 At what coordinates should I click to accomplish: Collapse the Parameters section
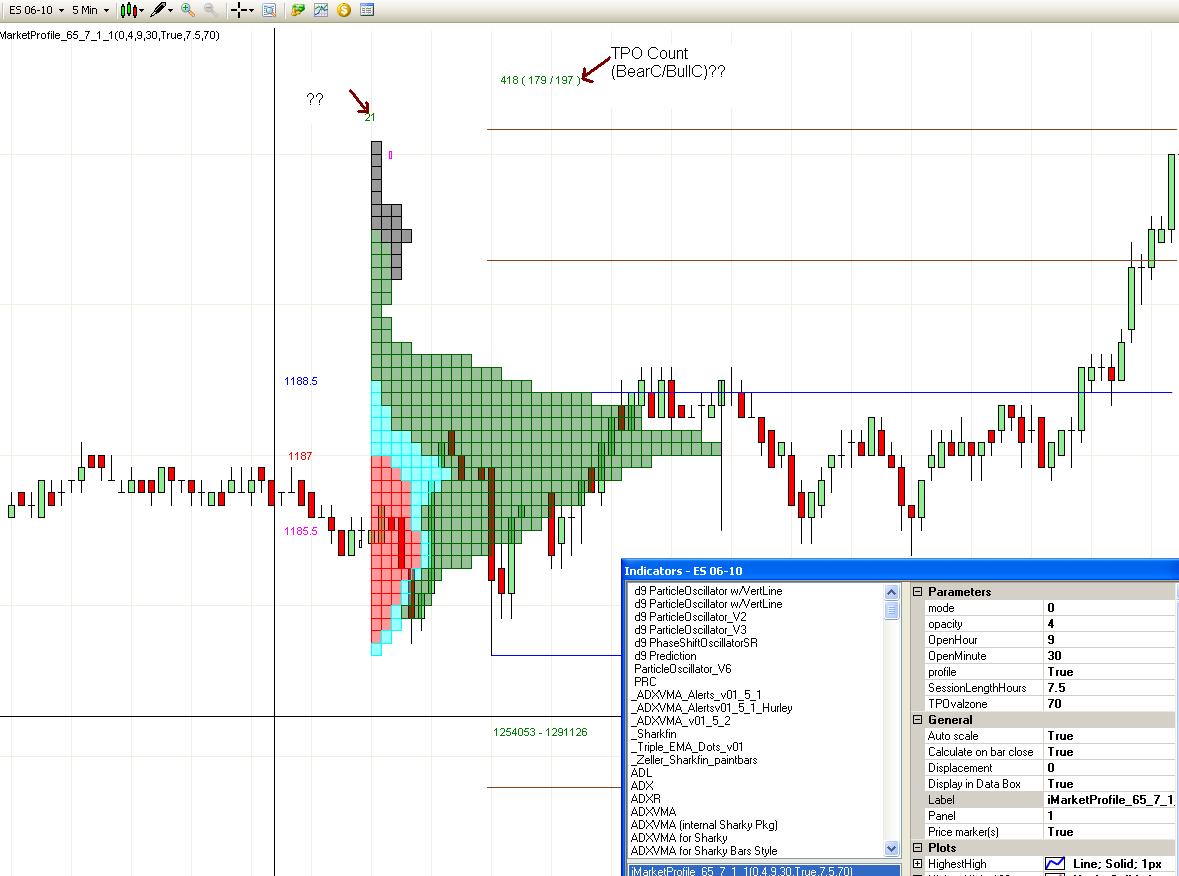tap(917, 592)
